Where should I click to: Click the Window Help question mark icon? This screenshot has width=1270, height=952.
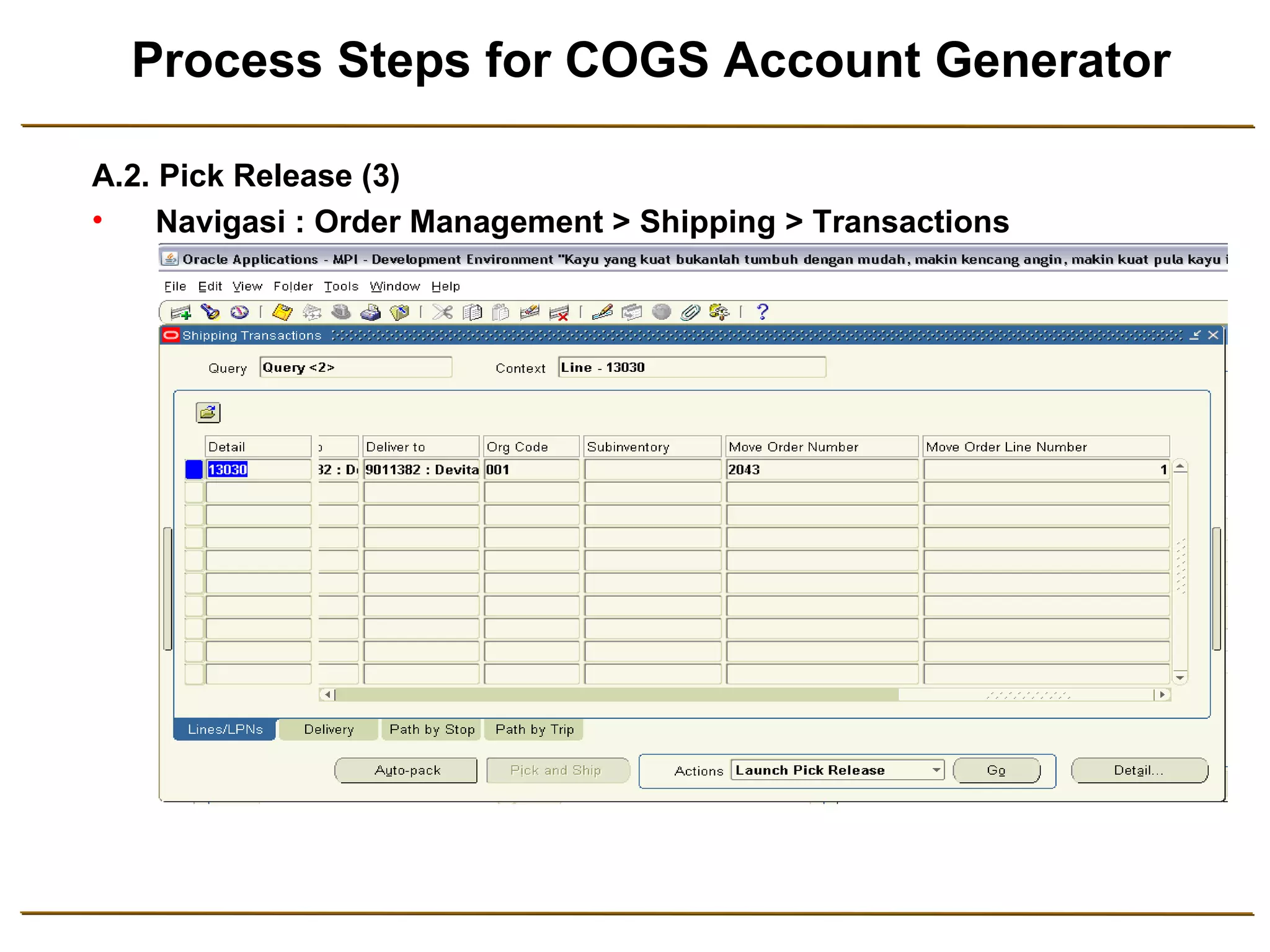point(763,312)
